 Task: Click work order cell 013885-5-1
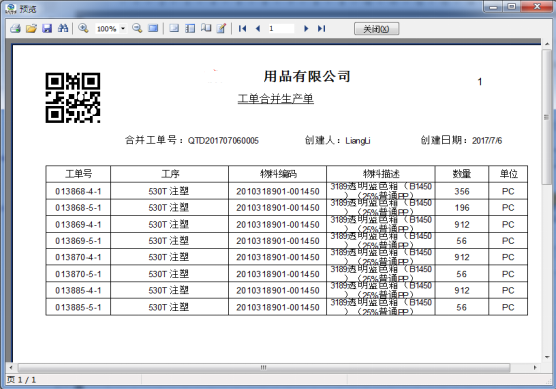pos(78,307)
